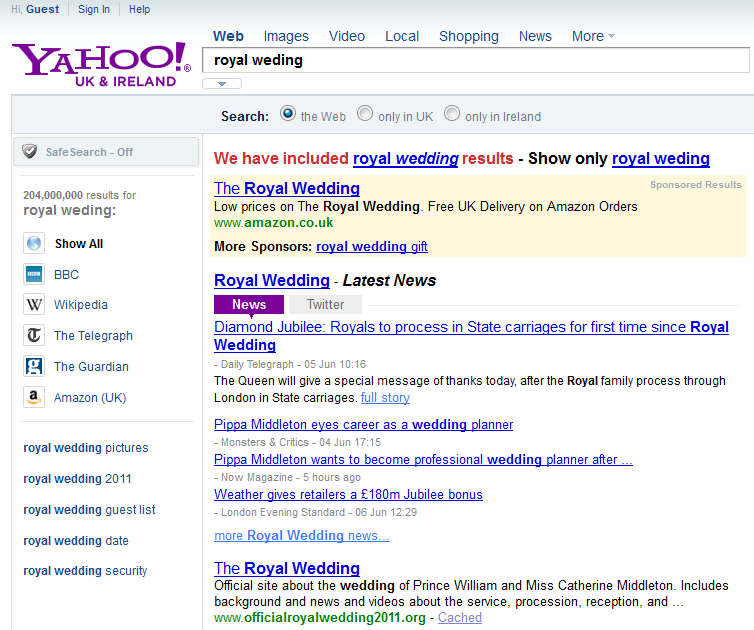Screen dimensions: 754x630
Task: Open 'Pippa Middleton eyes career' article
Action: [x=364, y=425]
